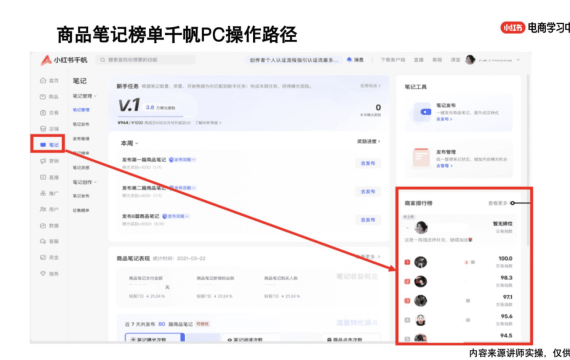Click 去发布 for 发布第二篇商品笔记
The width and height of the screenshot is (570, 360).
pos(368,191)
